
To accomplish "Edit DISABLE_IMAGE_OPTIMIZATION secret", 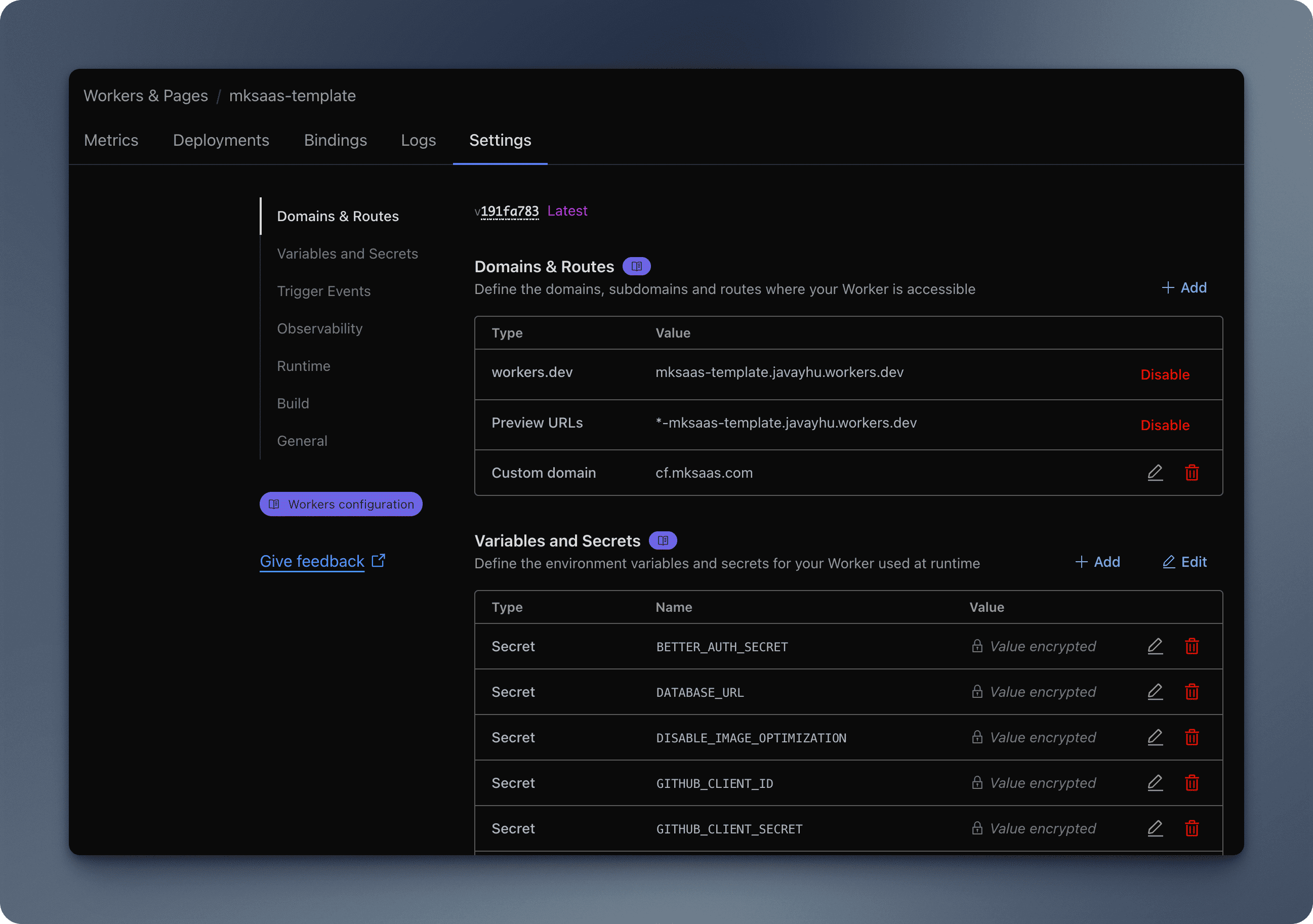I will tap(1155, 738).
